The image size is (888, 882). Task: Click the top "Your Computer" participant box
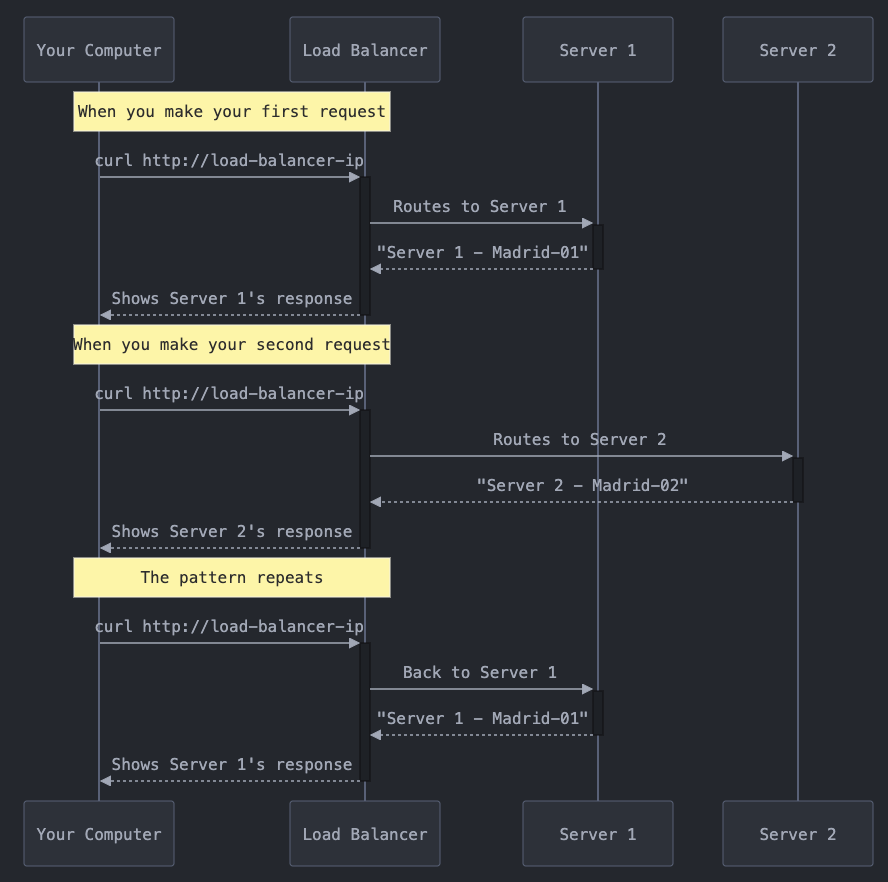coord(99,50)
